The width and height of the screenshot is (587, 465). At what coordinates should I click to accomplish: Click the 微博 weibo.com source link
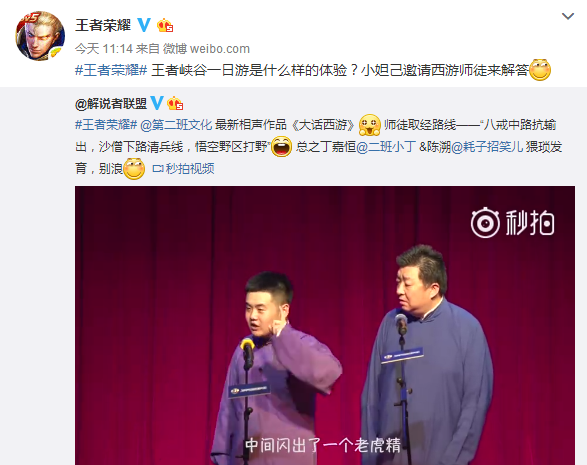pos(206,49)
